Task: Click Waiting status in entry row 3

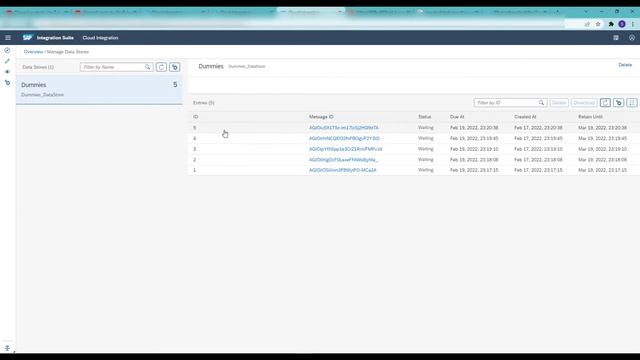Action: pyautogui.click(x=426, y=149)
